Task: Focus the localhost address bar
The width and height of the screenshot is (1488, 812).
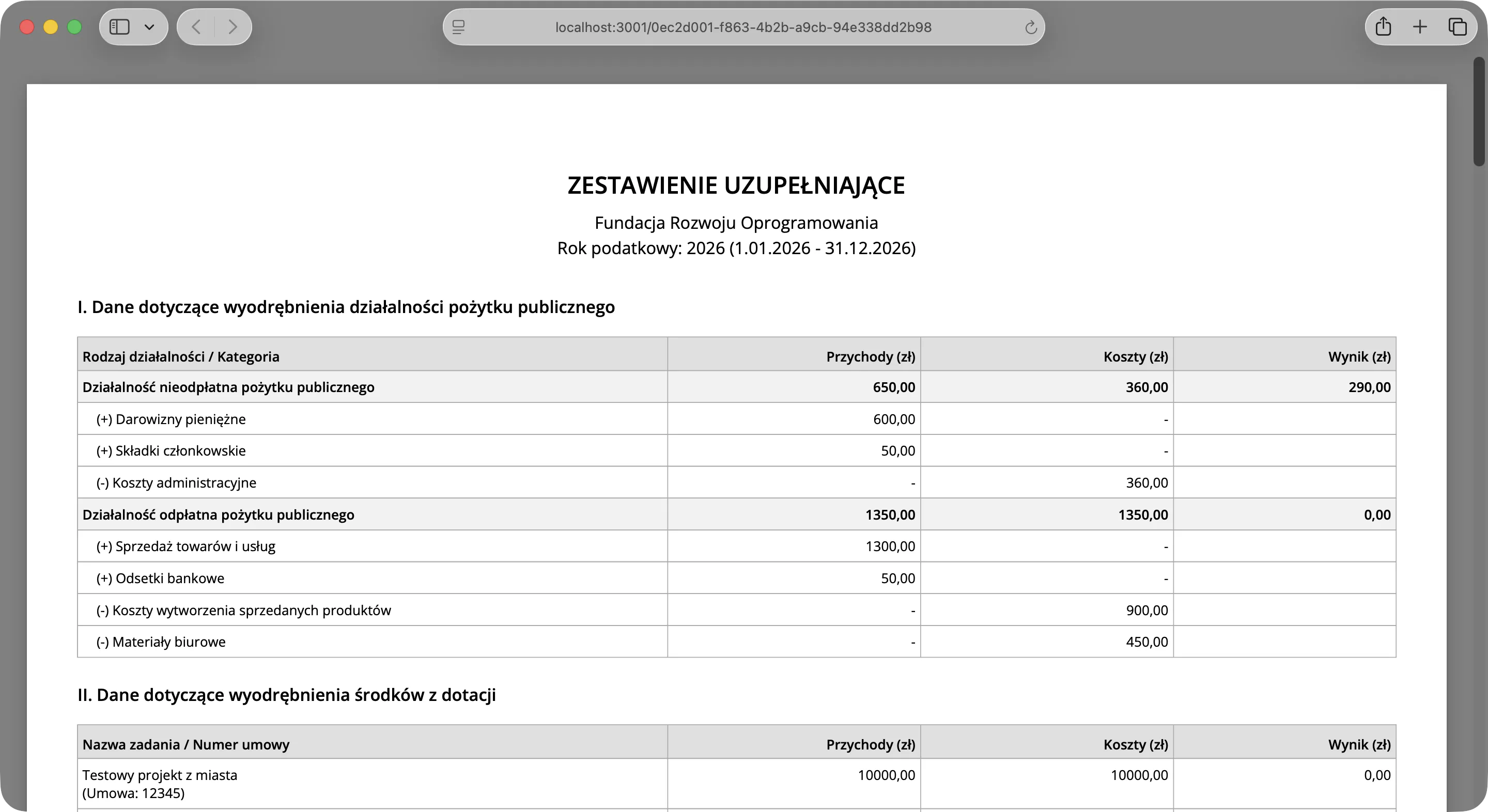Action: (743, 27)
